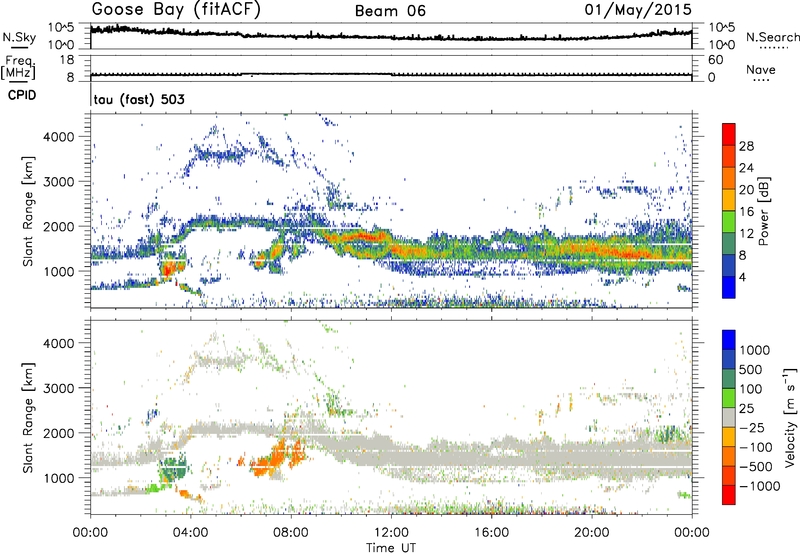Click the date '01/May/2015'
The width and height of the screenshot is (800, 554).
point(638,9)
